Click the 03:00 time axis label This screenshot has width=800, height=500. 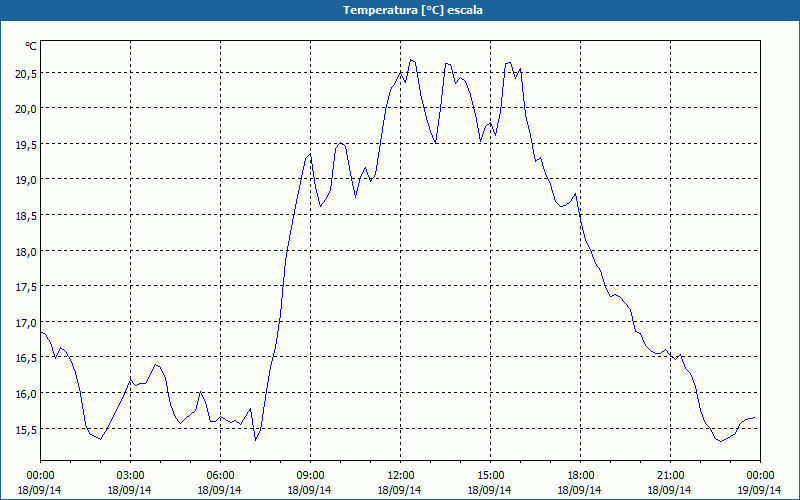[130, 476]
